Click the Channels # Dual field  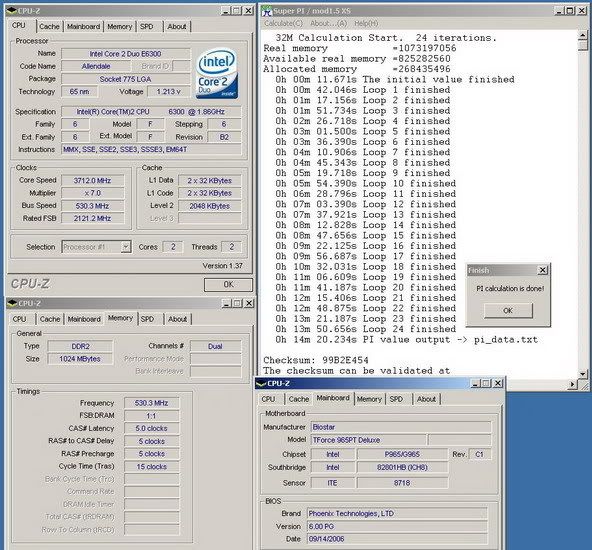215,346
